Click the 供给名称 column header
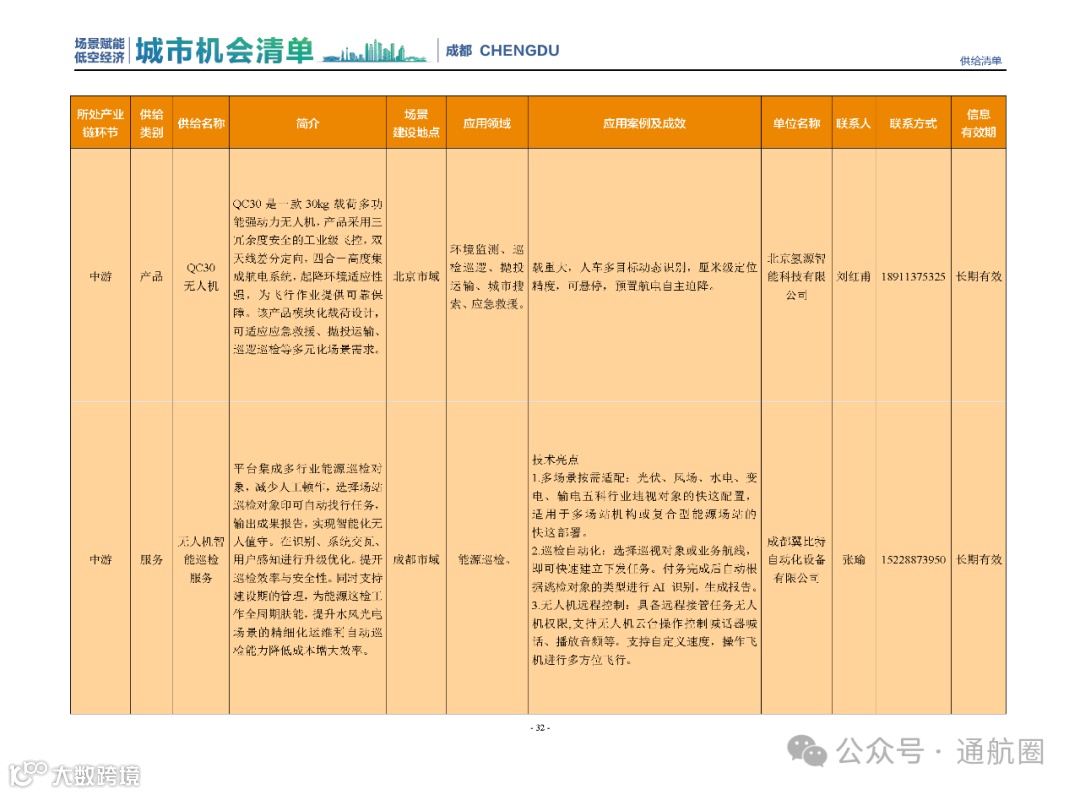 [x=201, y=123]
